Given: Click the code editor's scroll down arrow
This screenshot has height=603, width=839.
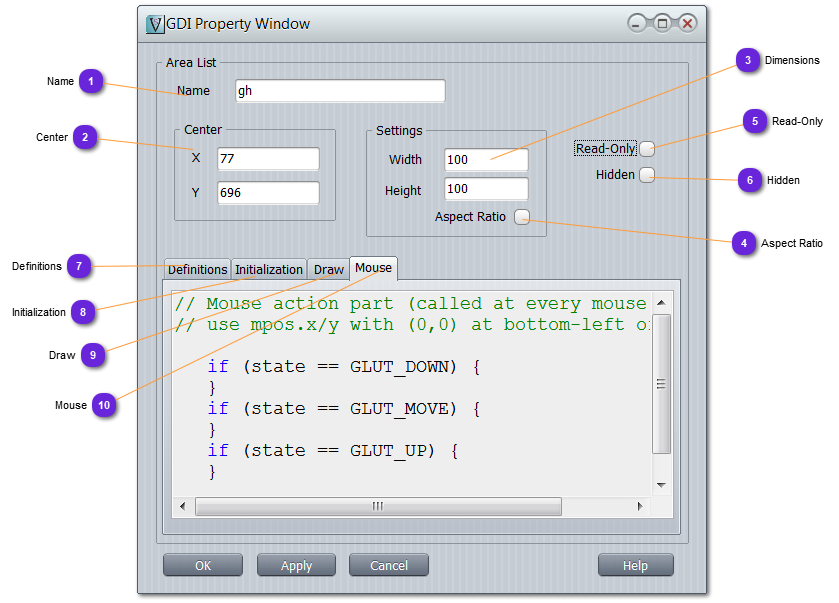Looking at the screenshot, I should coord(661,485).
